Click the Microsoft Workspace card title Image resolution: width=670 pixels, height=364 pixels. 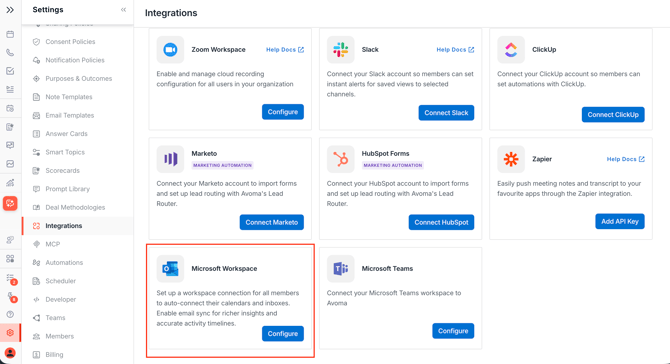(224, 268)
